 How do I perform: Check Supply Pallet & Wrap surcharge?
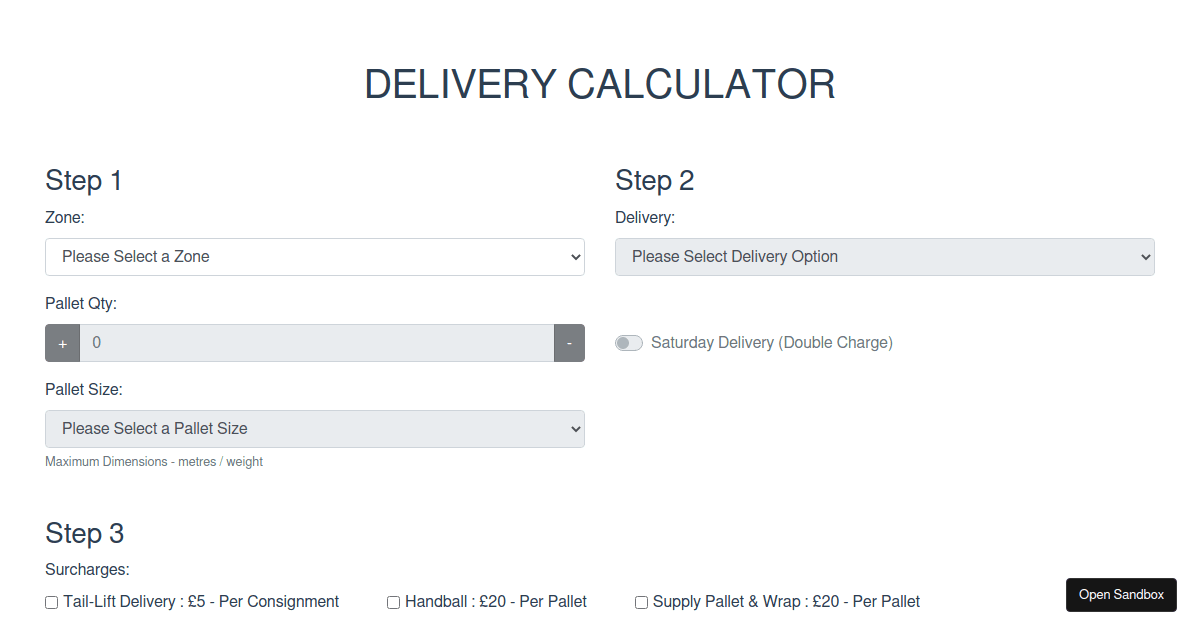[641, 602]
